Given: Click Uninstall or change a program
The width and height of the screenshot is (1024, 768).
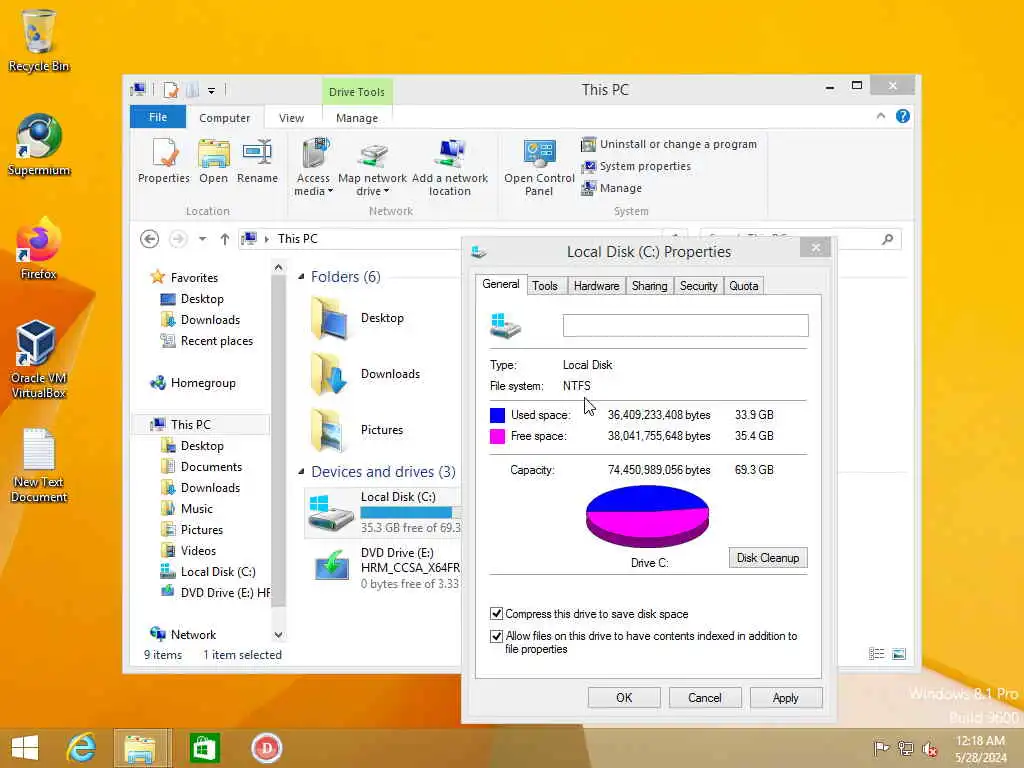Looking at the screenshot, I should (x=669, y=144).
